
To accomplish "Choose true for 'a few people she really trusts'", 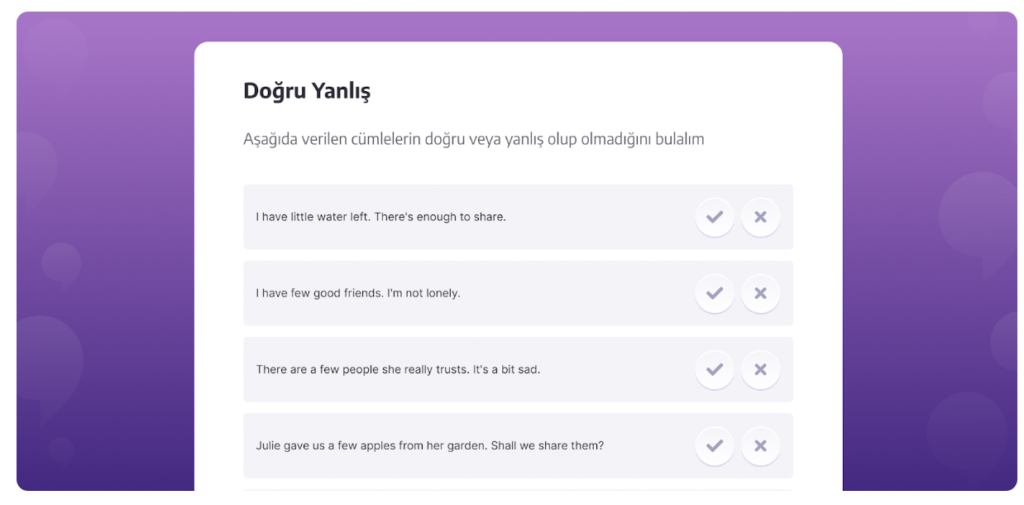I will (714, 369).
